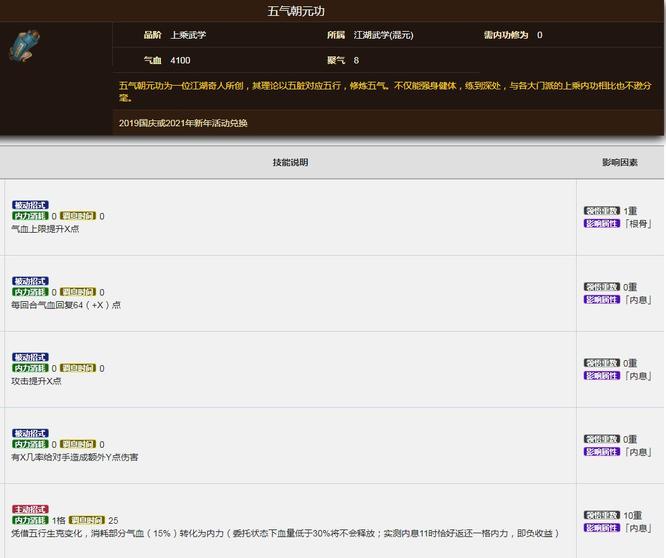Click the 五气朝元功 martial art book icon
This screenshot has width=666, height=558.
pyautogui.click(x=25, y=48)
